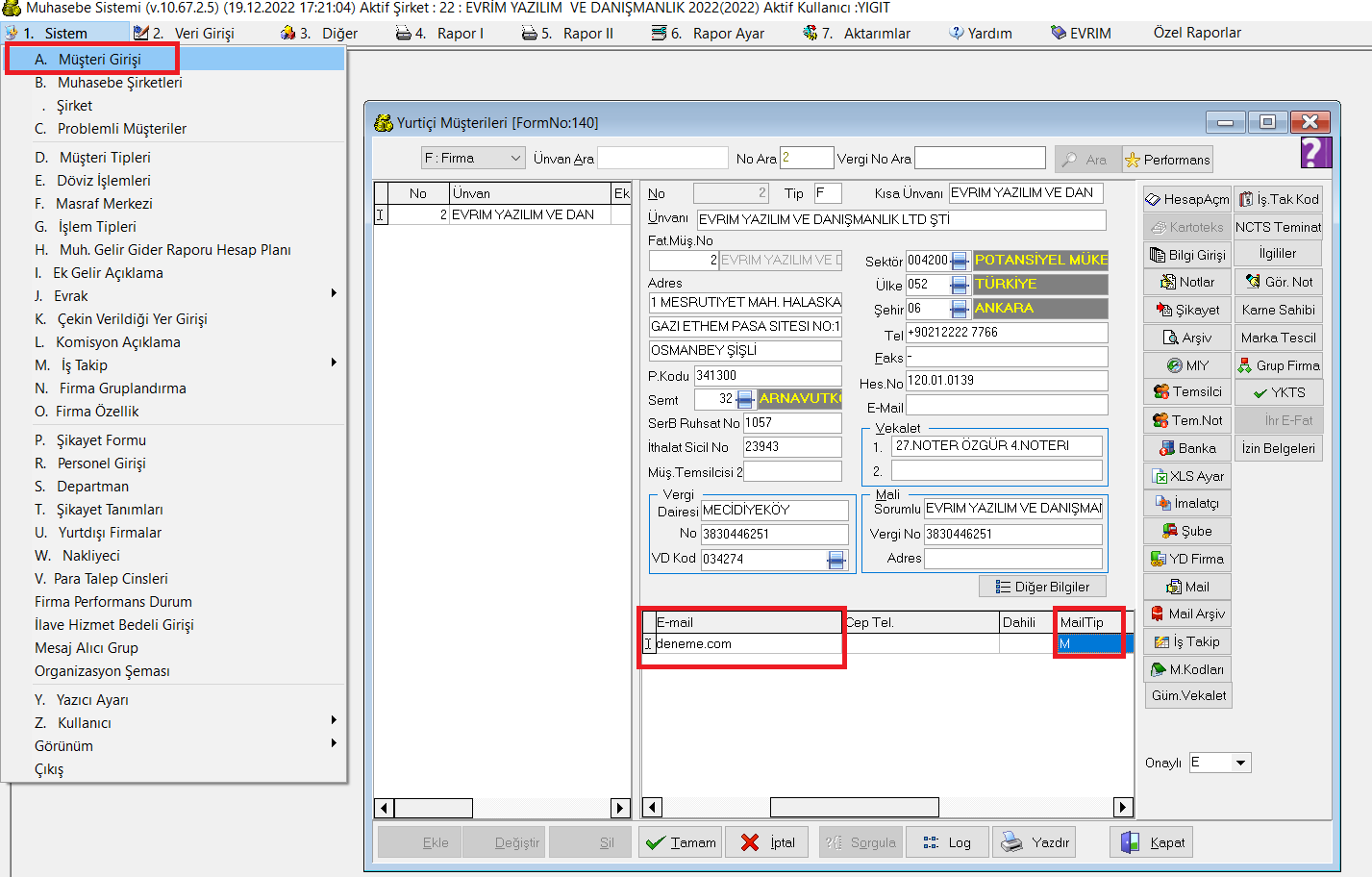Click the Şikayet button

pyautogui.click(x=1187, y=310)
